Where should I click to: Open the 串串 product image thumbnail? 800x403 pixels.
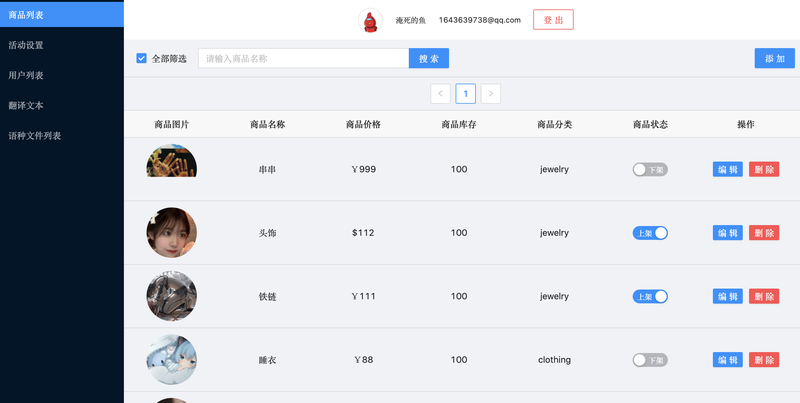tap(171, 161)
